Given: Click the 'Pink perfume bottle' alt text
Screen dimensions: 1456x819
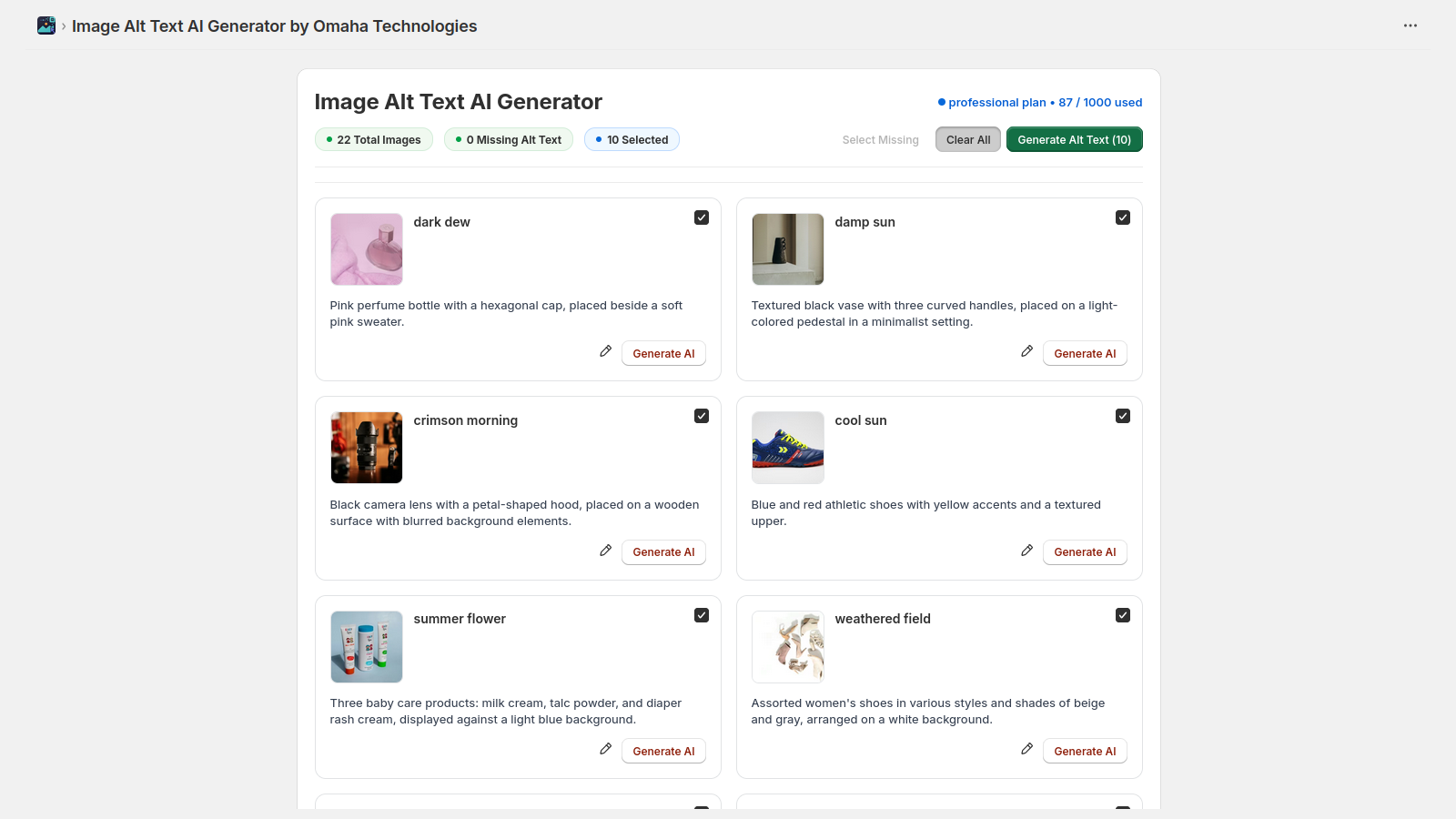Looking at the screenshot, I should [x=506, y=314].
